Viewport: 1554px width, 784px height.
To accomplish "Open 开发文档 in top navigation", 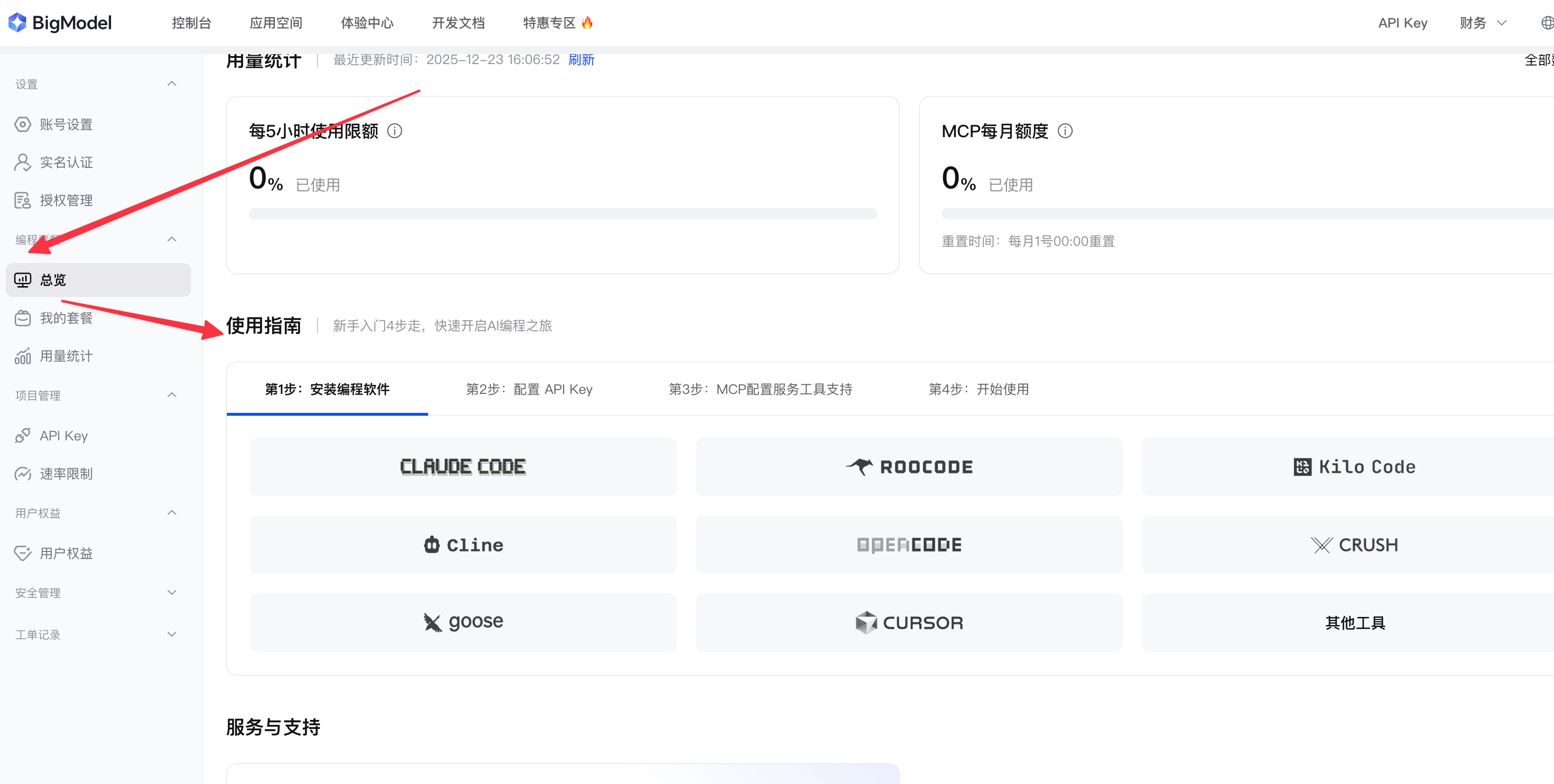I will [x=458, y=23].
